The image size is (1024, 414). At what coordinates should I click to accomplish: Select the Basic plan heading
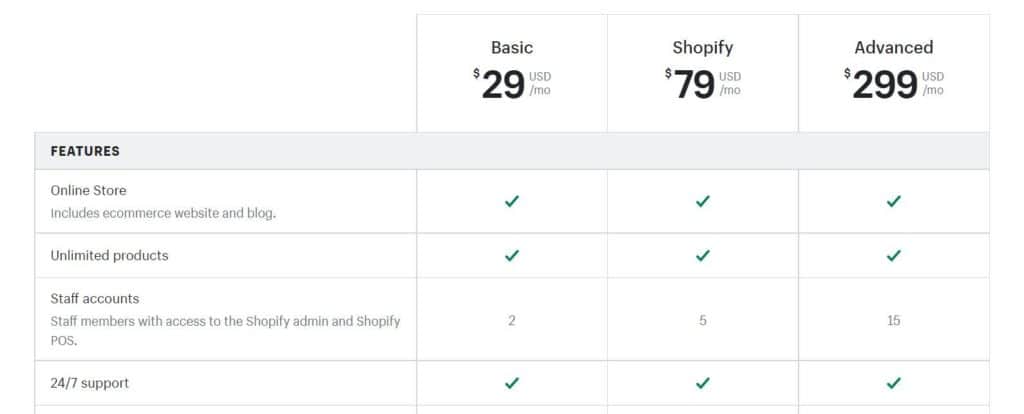[x=512, y=48]
